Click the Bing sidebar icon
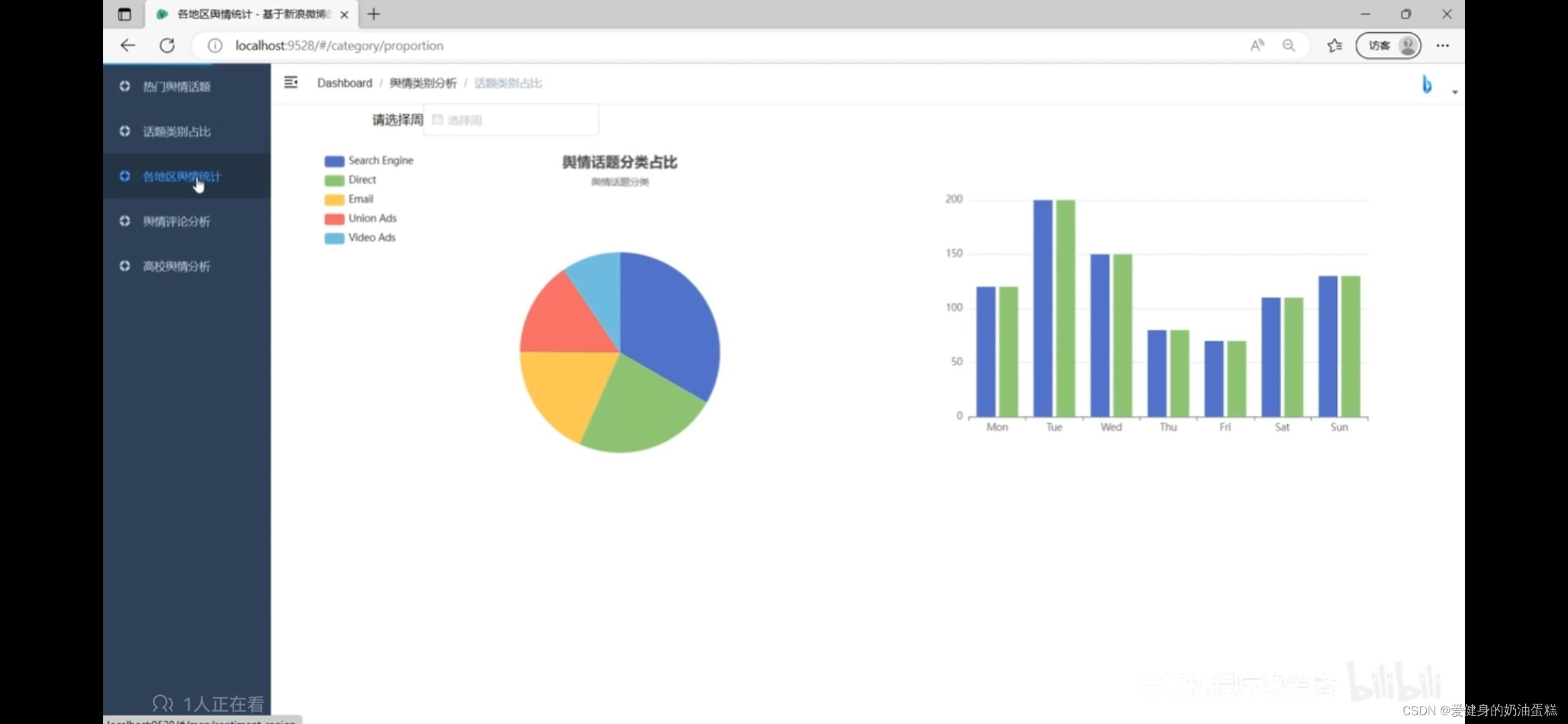The image size is (1568, 724). pos(1427,84)
